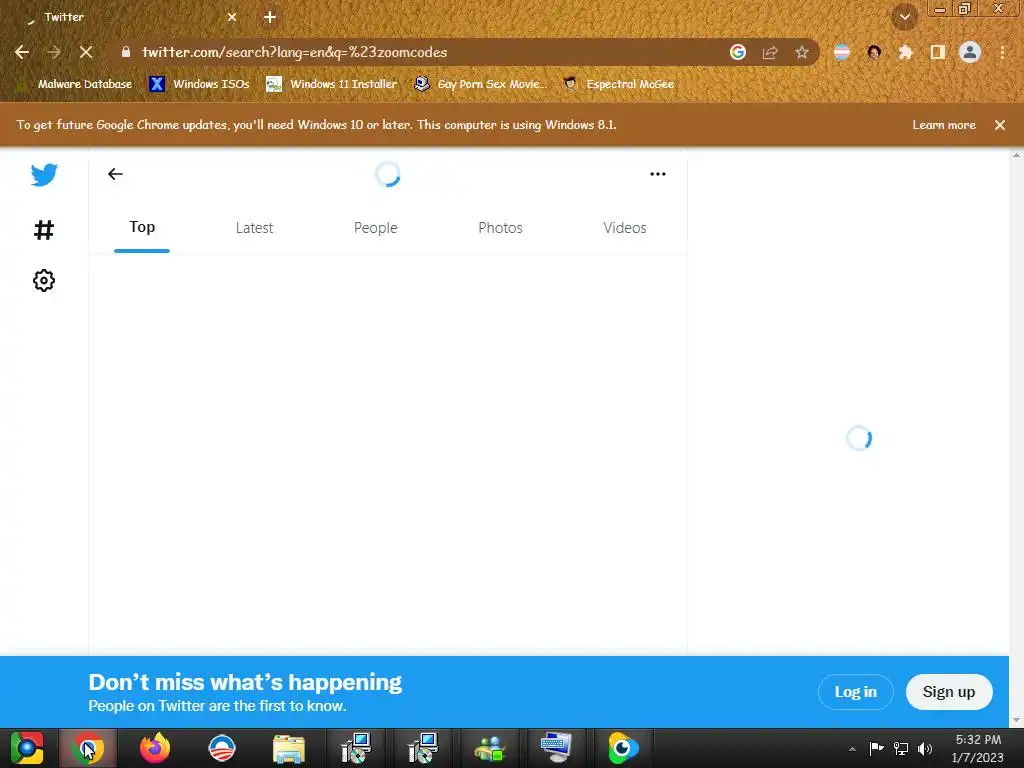Open Firefox from the taskbar

pyautogui.click(x=155, y=748)
